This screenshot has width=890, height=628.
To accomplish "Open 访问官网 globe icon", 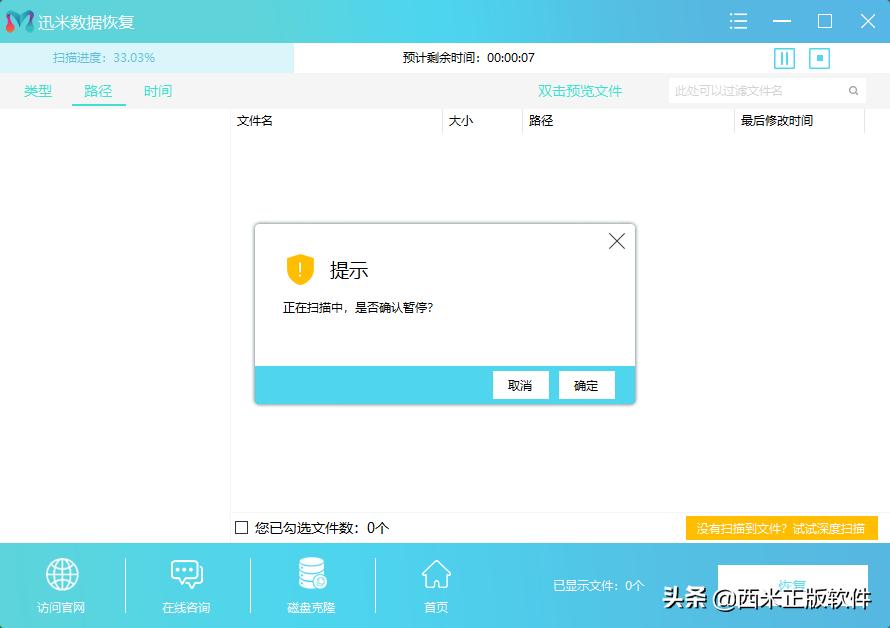I will click(62, 574).
